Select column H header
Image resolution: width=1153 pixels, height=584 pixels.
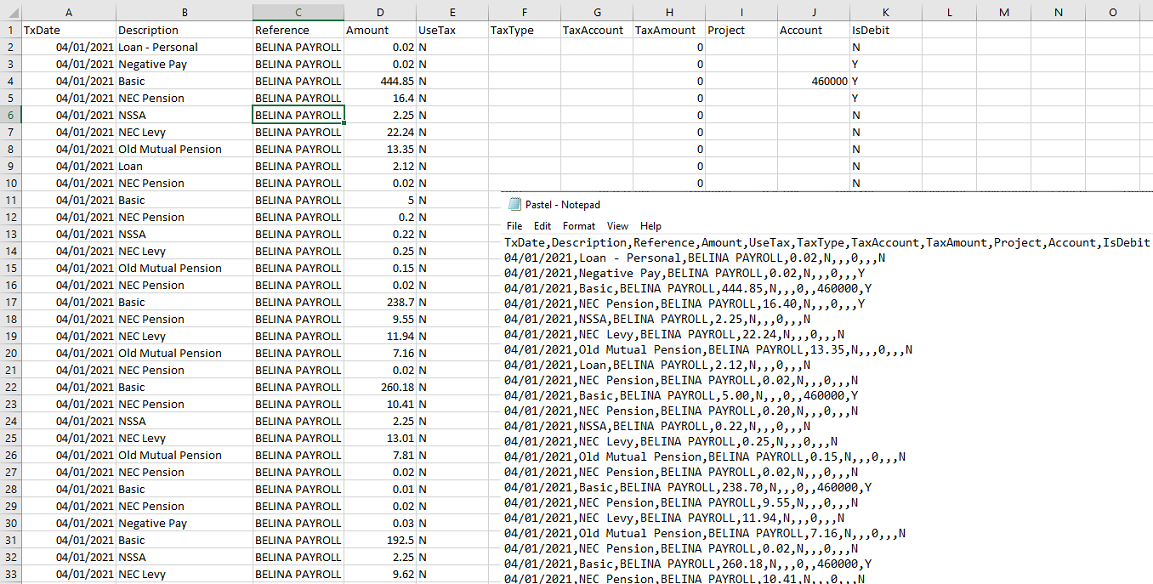click(669, 13)
